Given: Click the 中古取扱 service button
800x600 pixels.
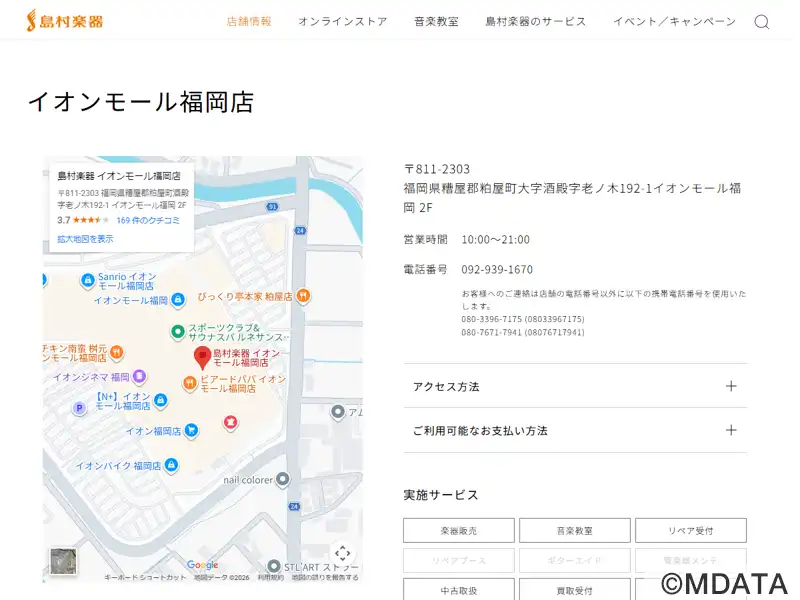Looking at the screenshot, I should point(459,590).
